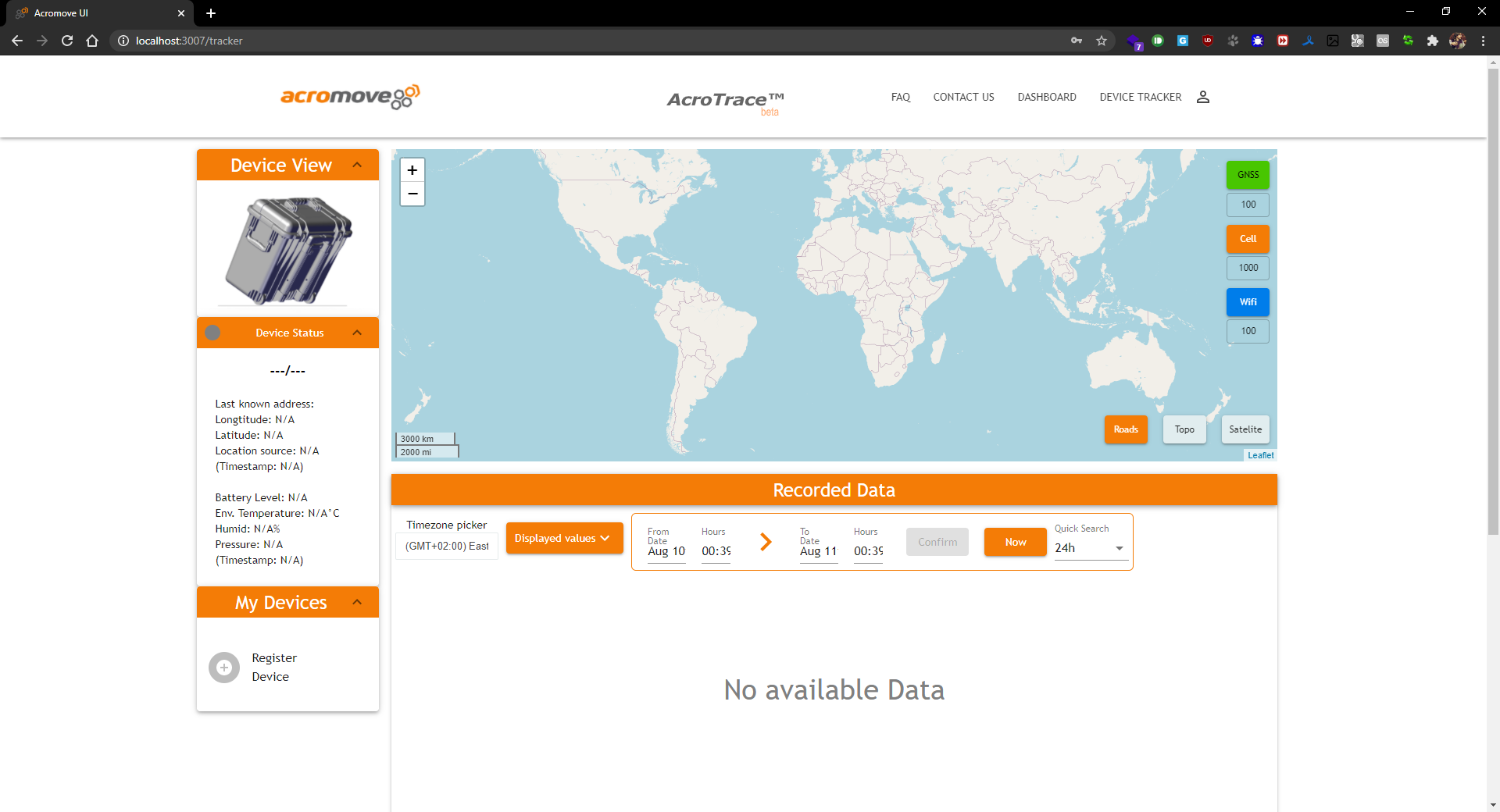Click the Now button
The width and height of the screenshot is (1500, 812).
click(1015, 542)
